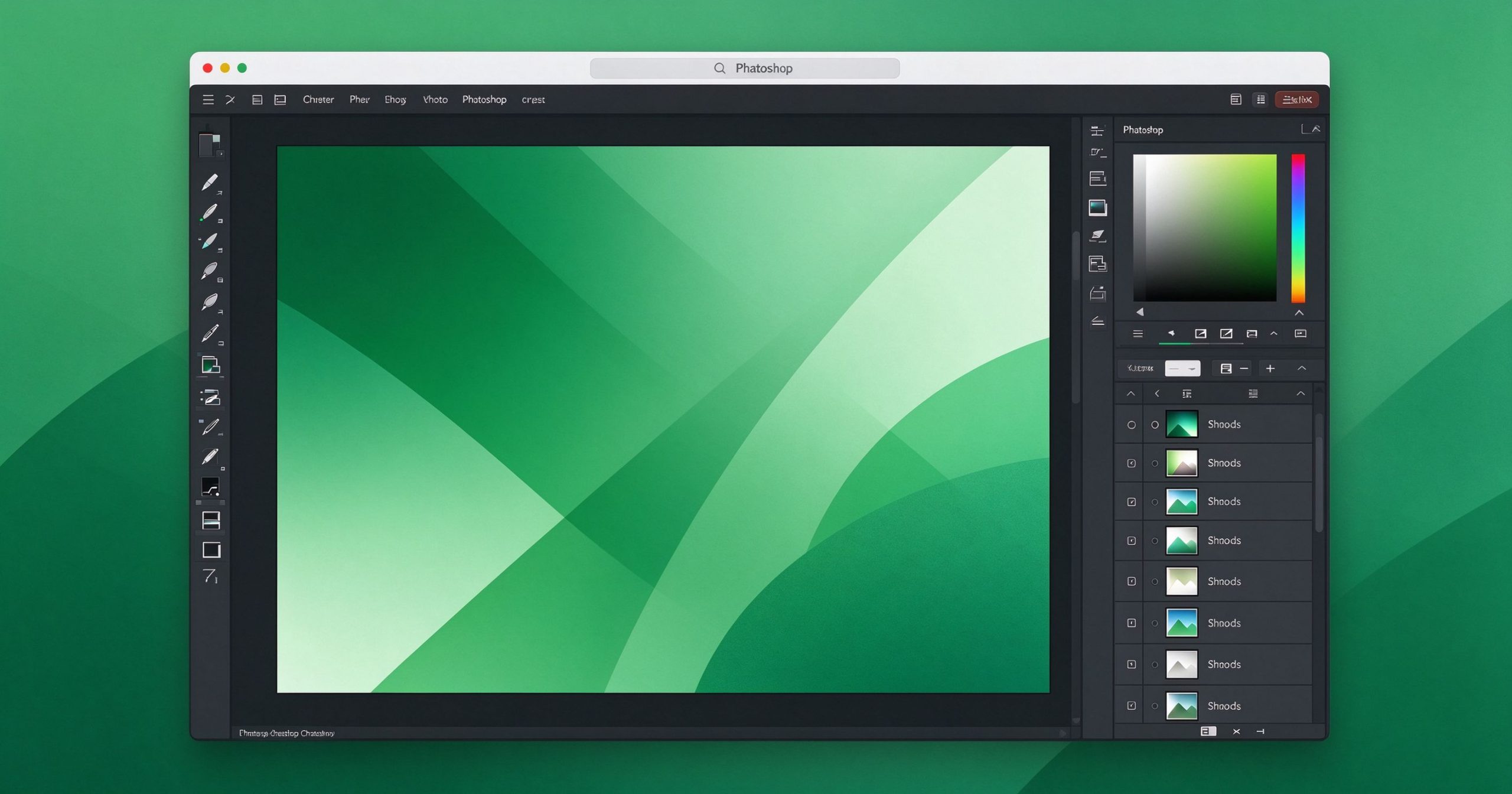Click the foreground/background color squares in left toolbar
Viewport: 1512px width, 794px height.
coord(210,145)
